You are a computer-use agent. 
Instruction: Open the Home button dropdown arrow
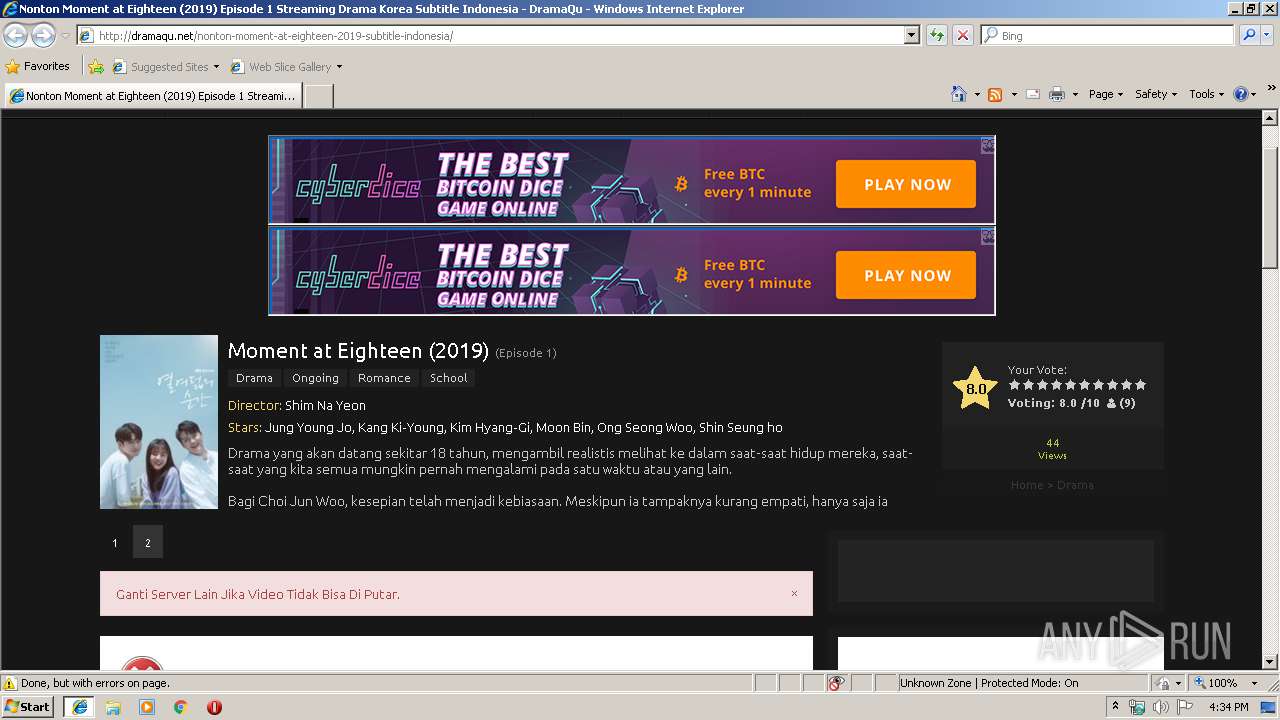coord(977,94)
